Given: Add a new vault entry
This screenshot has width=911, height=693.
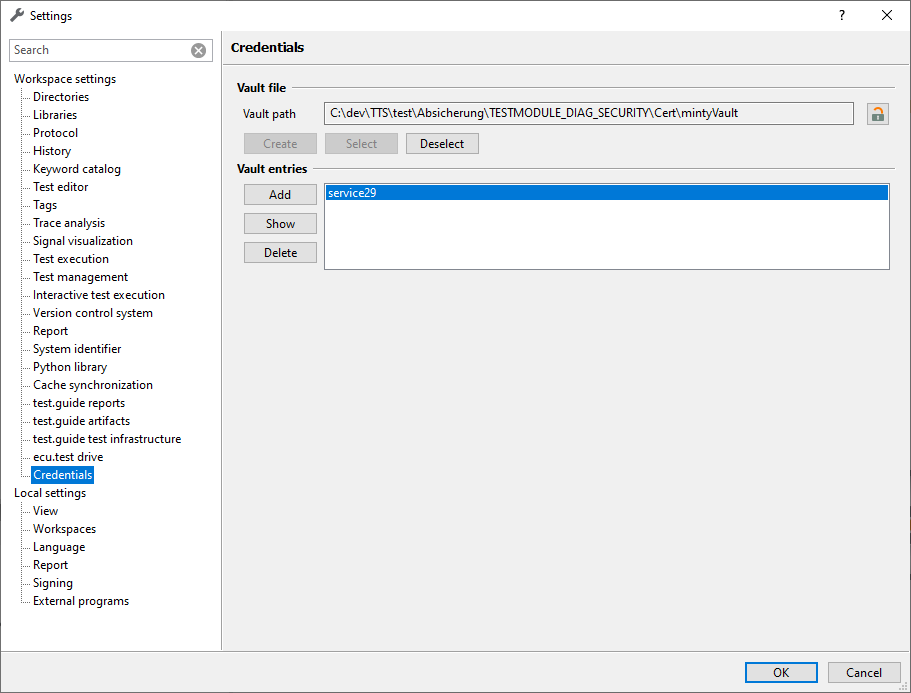Looking at the screenshot, I should 280,195.
